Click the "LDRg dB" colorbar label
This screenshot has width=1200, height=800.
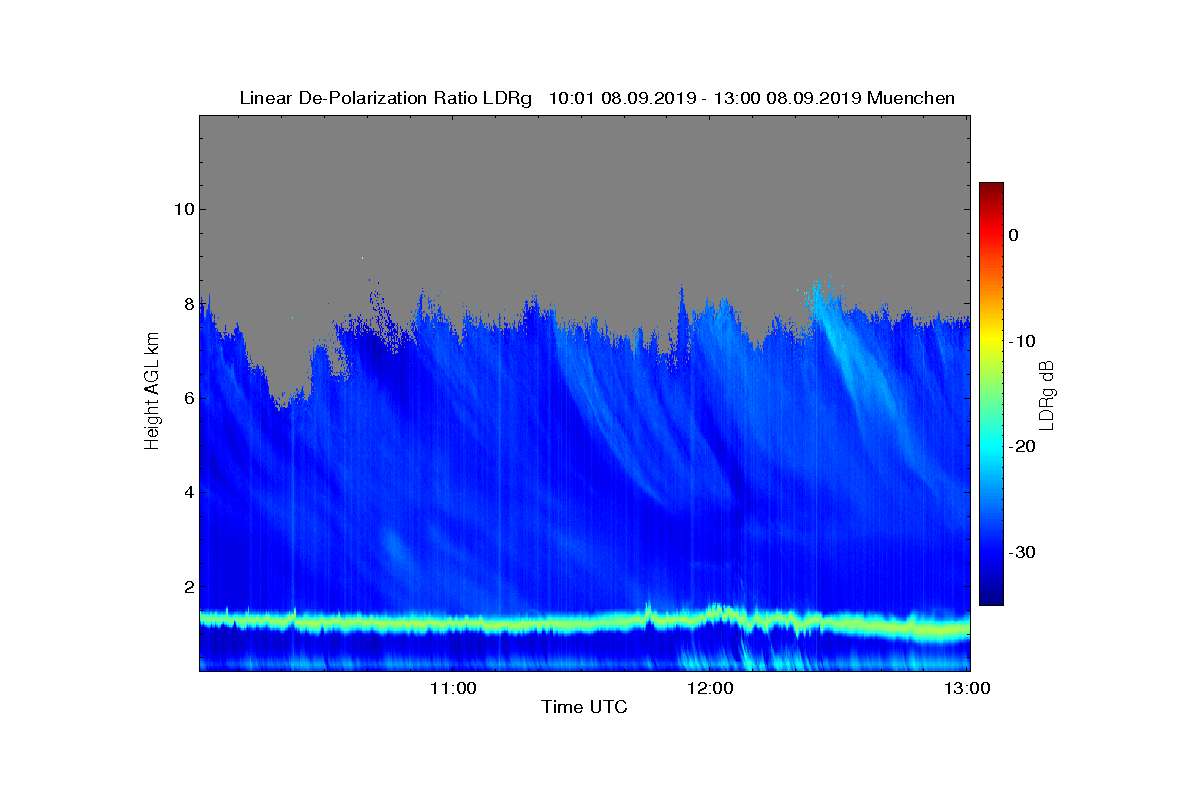[1046, 393]
